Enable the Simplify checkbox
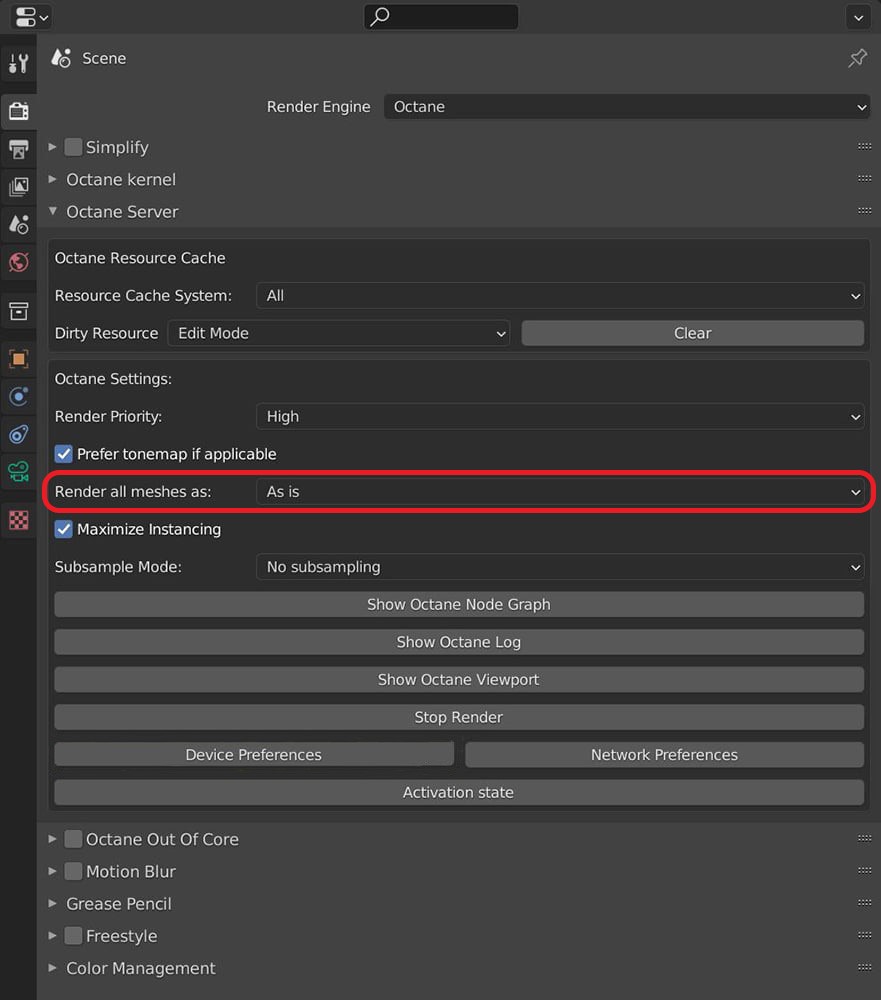Image resolution: width=881 pixels, height=1000 pixels. 73,147
